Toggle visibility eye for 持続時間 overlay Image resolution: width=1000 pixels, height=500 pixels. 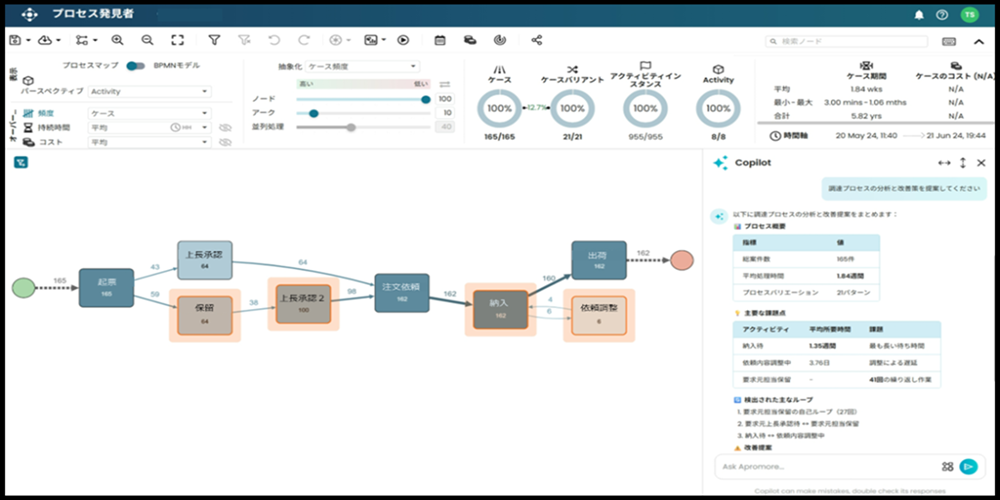[x=225, y=128]
